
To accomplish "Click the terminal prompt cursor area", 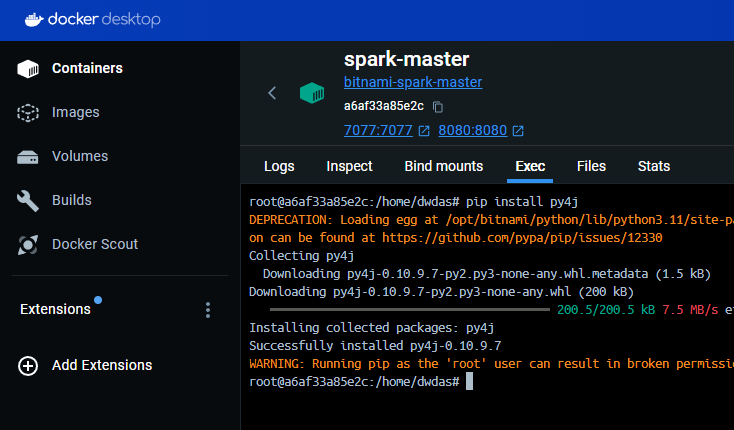I will [470, 381].
